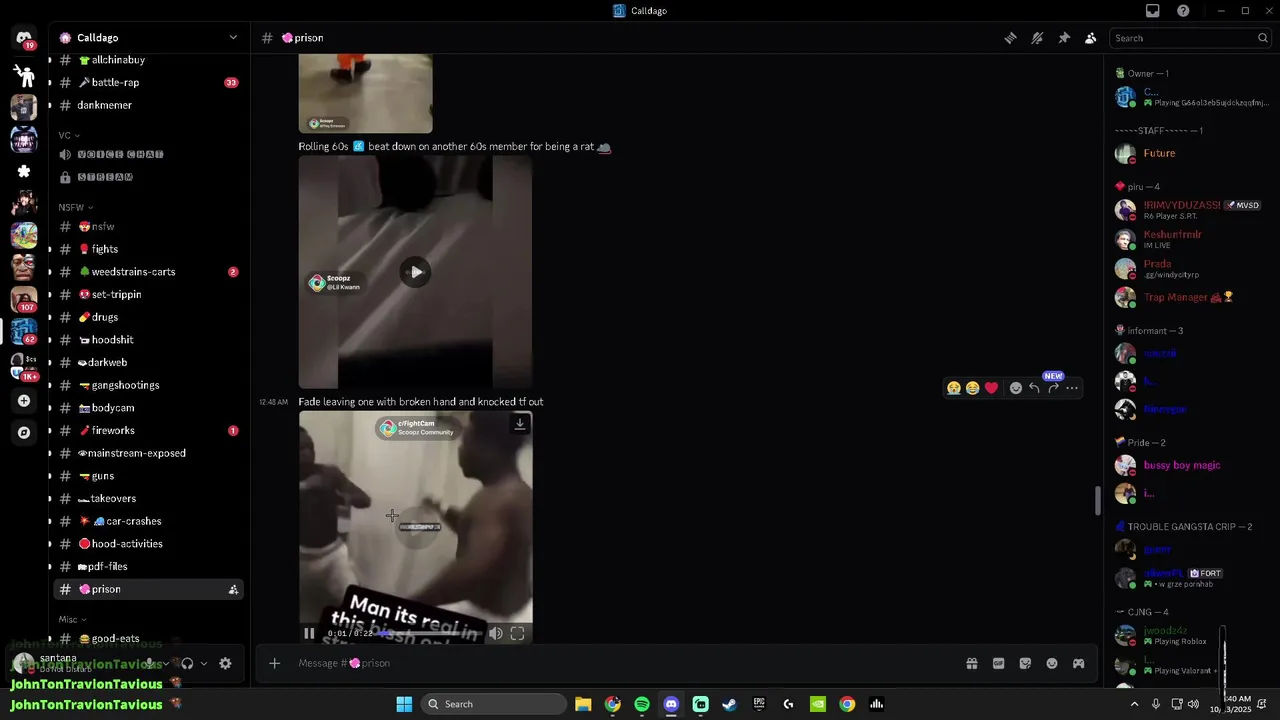
Task: Enter fullscreen on the video
Action: tap(517, 633)
